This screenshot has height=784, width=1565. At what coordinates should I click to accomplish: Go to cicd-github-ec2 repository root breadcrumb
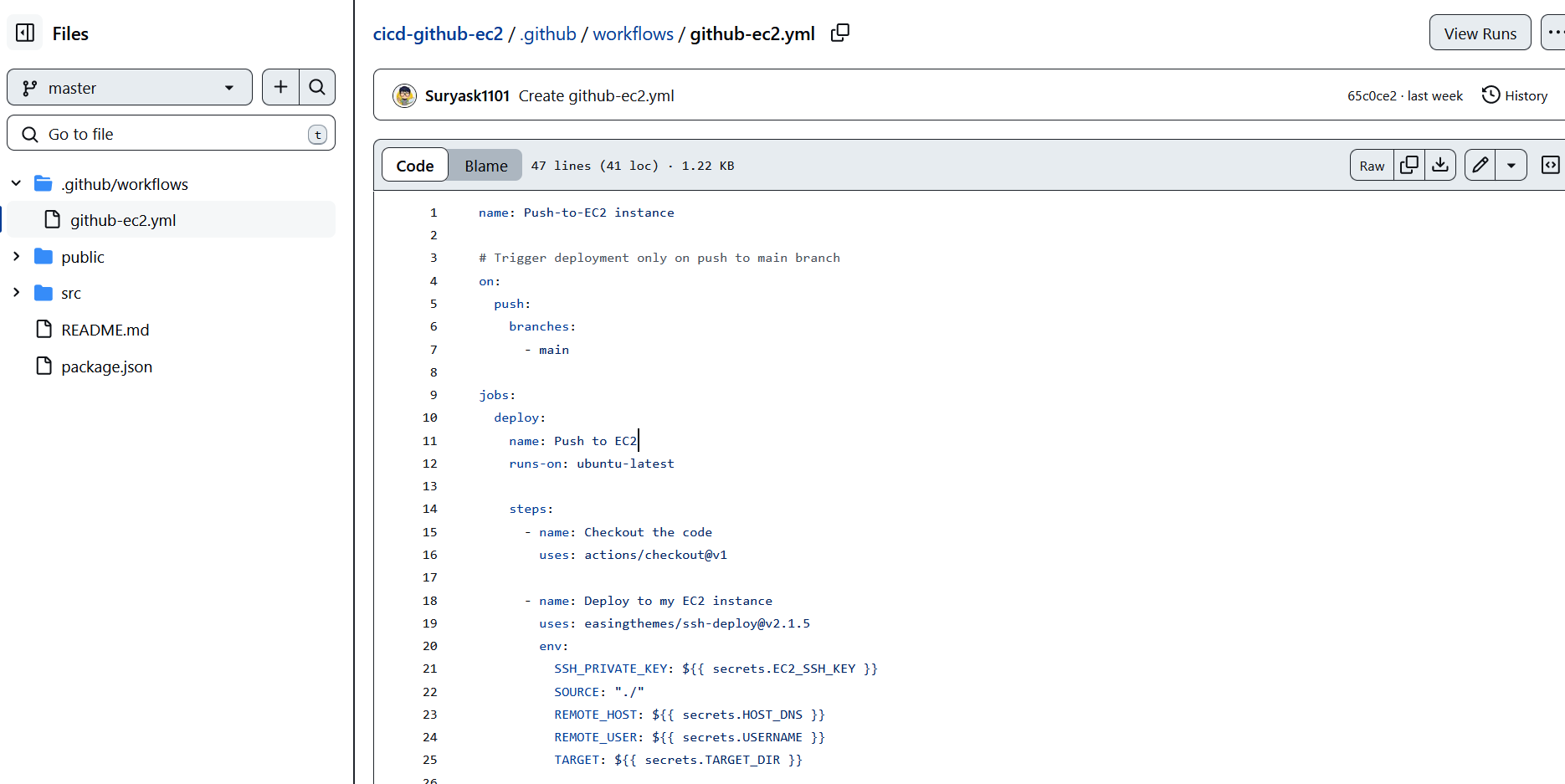438,33
